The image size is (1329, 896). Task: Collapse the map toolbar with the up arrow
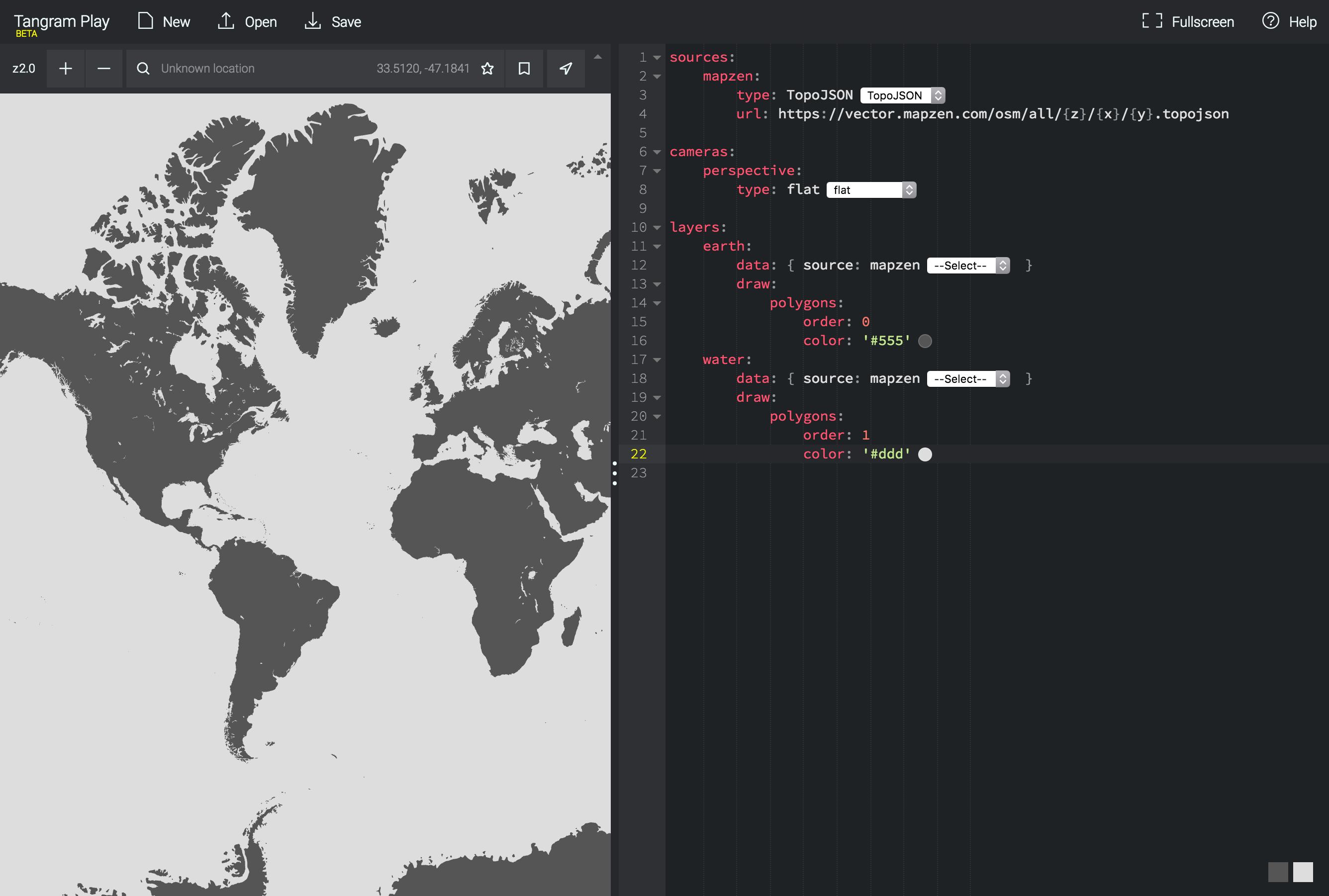tap(597, 57)
